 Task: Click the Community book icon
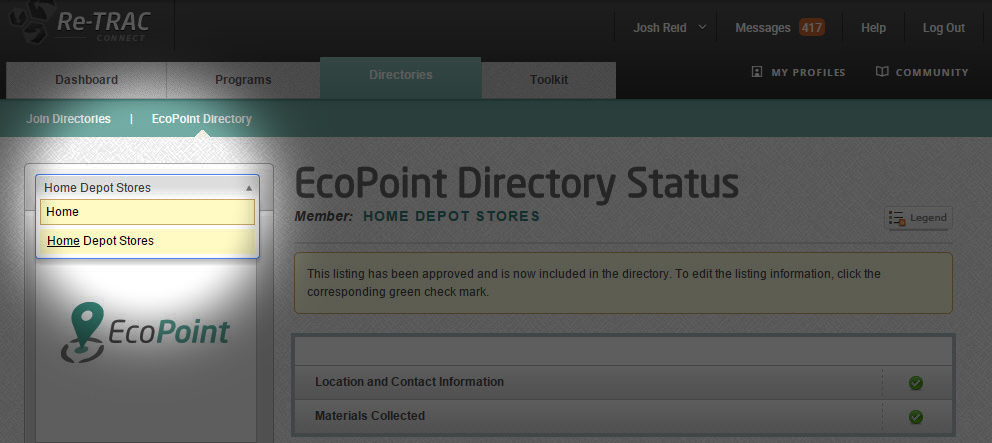click(882, 72)
